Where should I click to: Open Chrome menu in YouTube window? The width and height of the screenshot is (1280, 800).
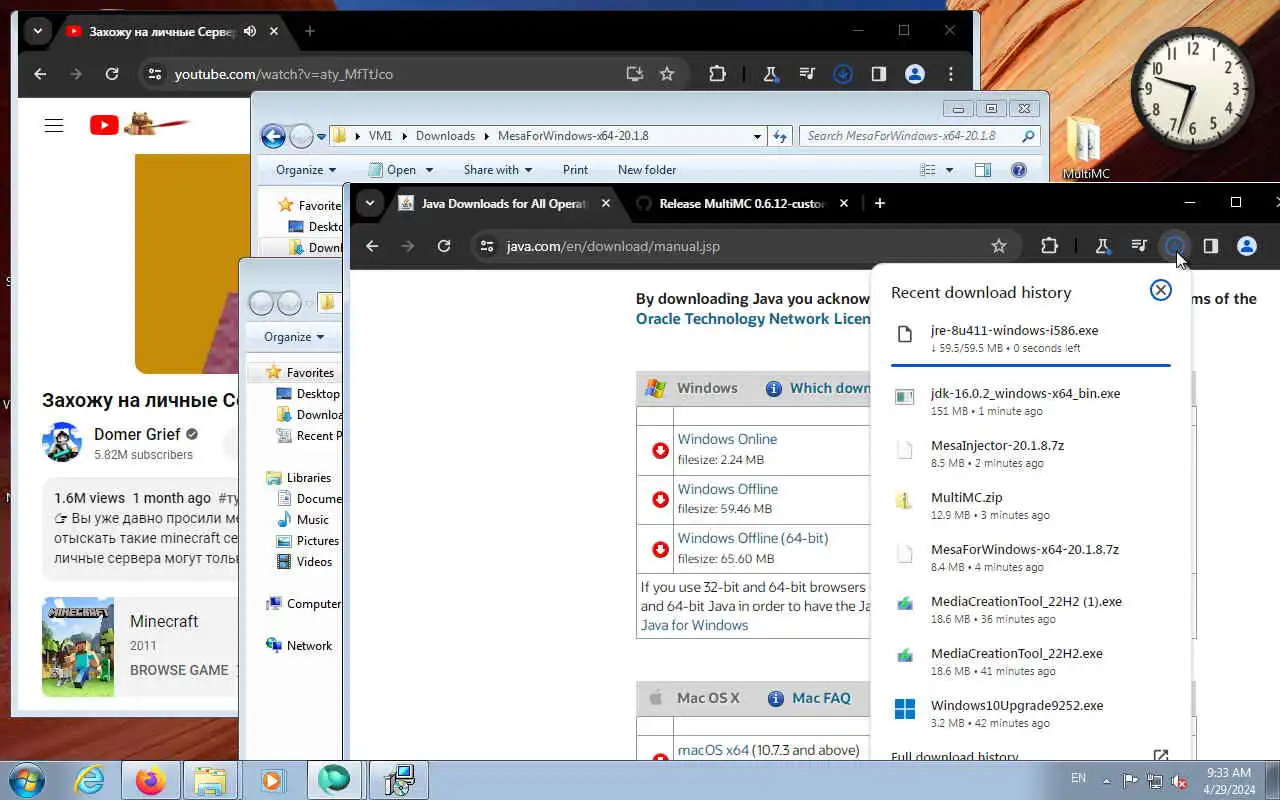click(951, 74)
